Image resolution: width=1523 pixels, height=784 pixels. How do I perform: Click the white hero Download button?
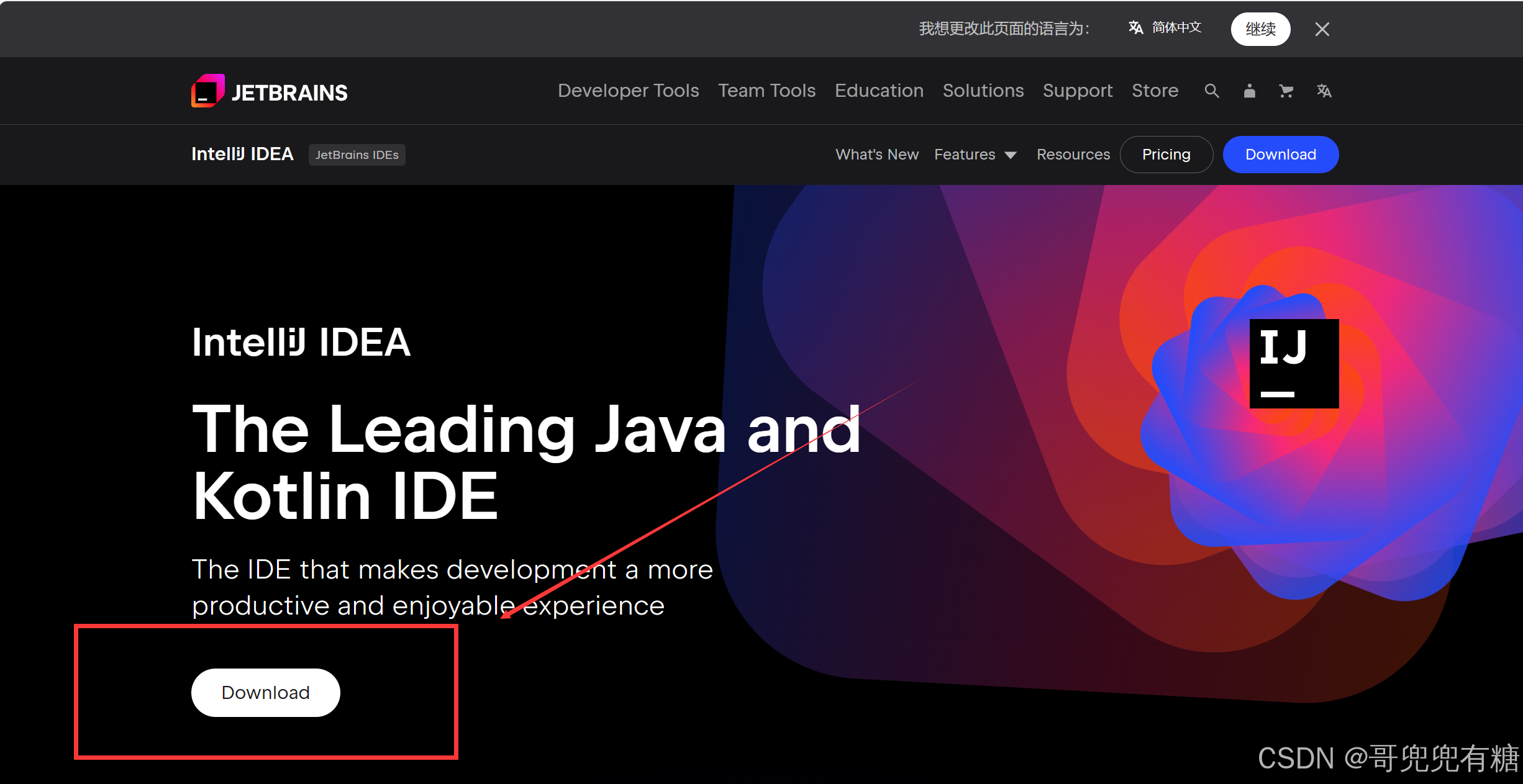pos(265,693)
